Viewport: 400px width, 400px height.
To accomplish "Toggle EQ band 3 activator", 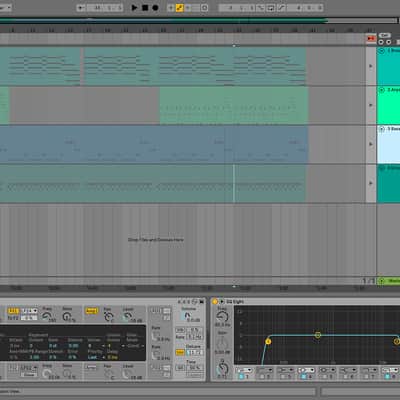I will click(282, 377).
